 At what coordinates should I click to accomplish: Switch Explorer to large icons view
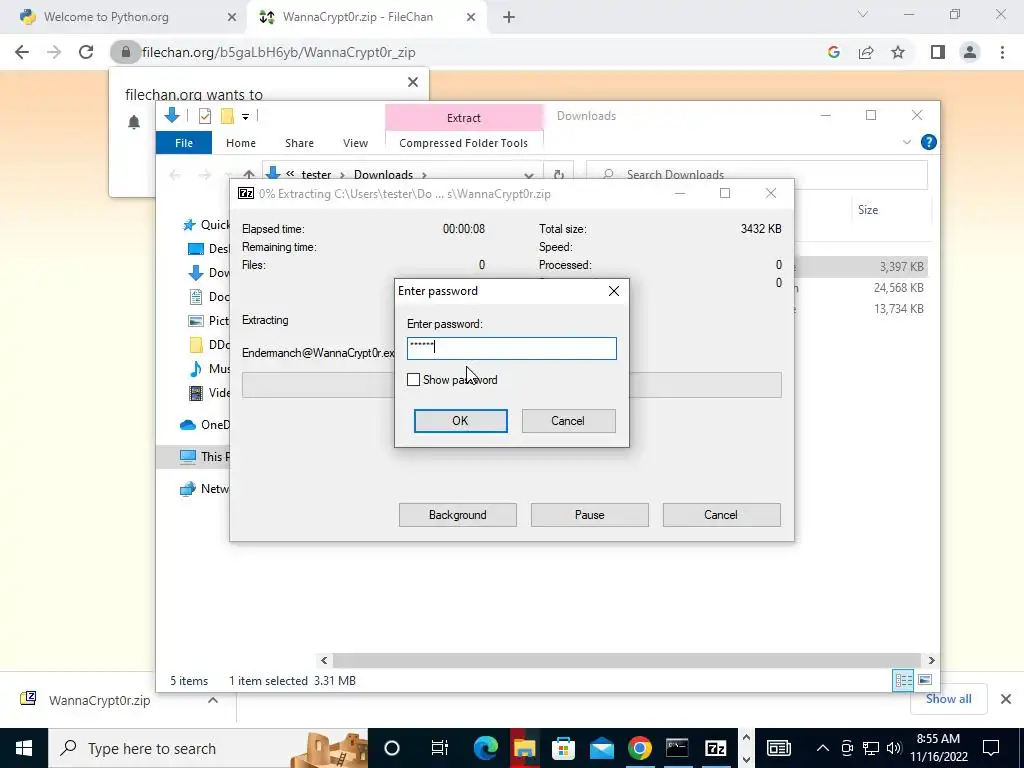925,680
